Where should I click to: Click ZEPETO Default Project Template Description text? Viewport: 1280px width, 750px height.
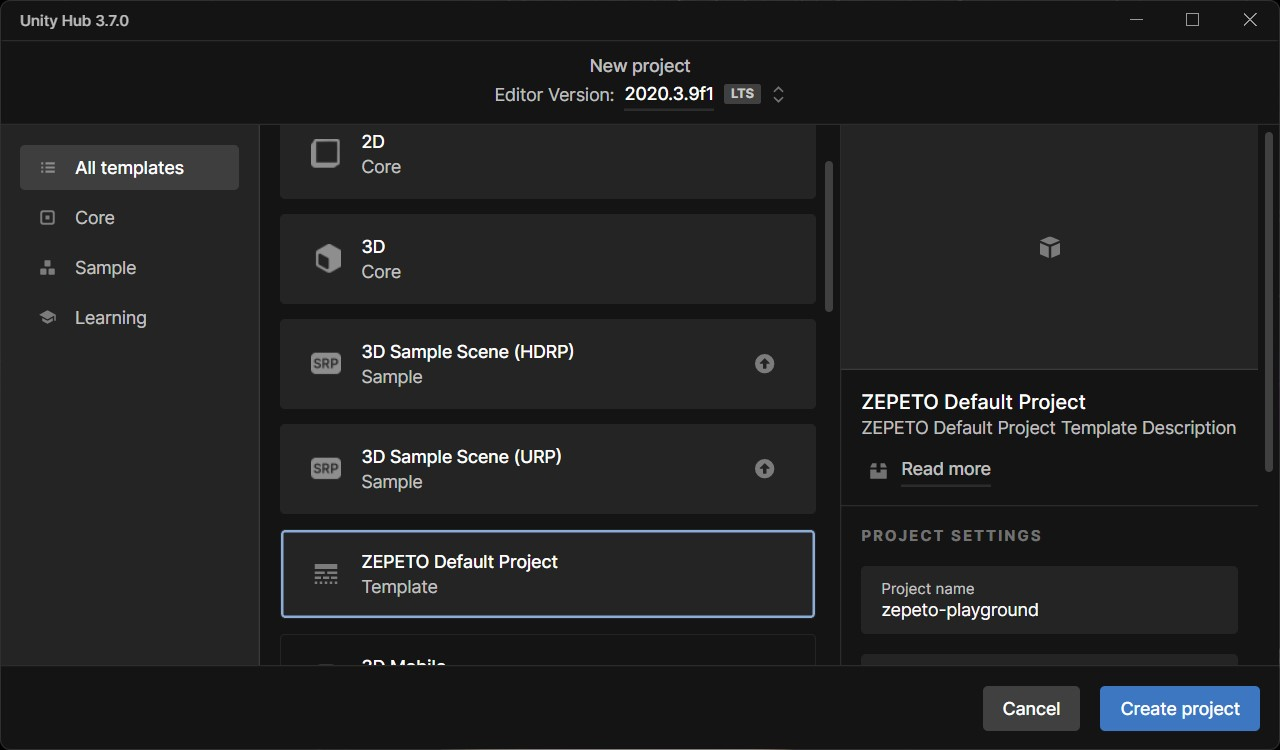[1049, 428]
